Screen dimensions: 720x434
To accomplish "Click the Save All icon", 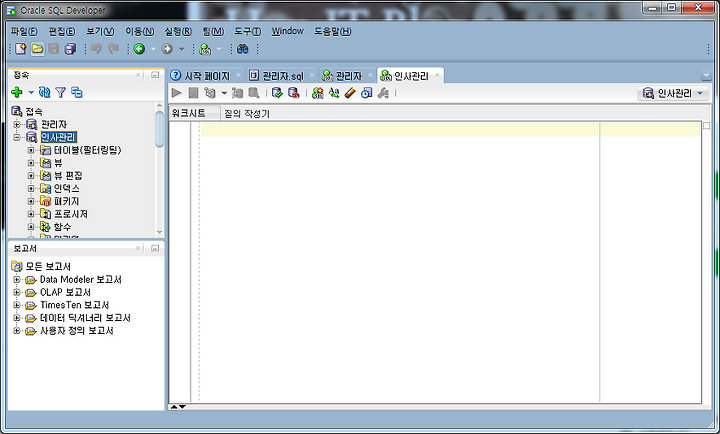I will [x=70, y=49].
